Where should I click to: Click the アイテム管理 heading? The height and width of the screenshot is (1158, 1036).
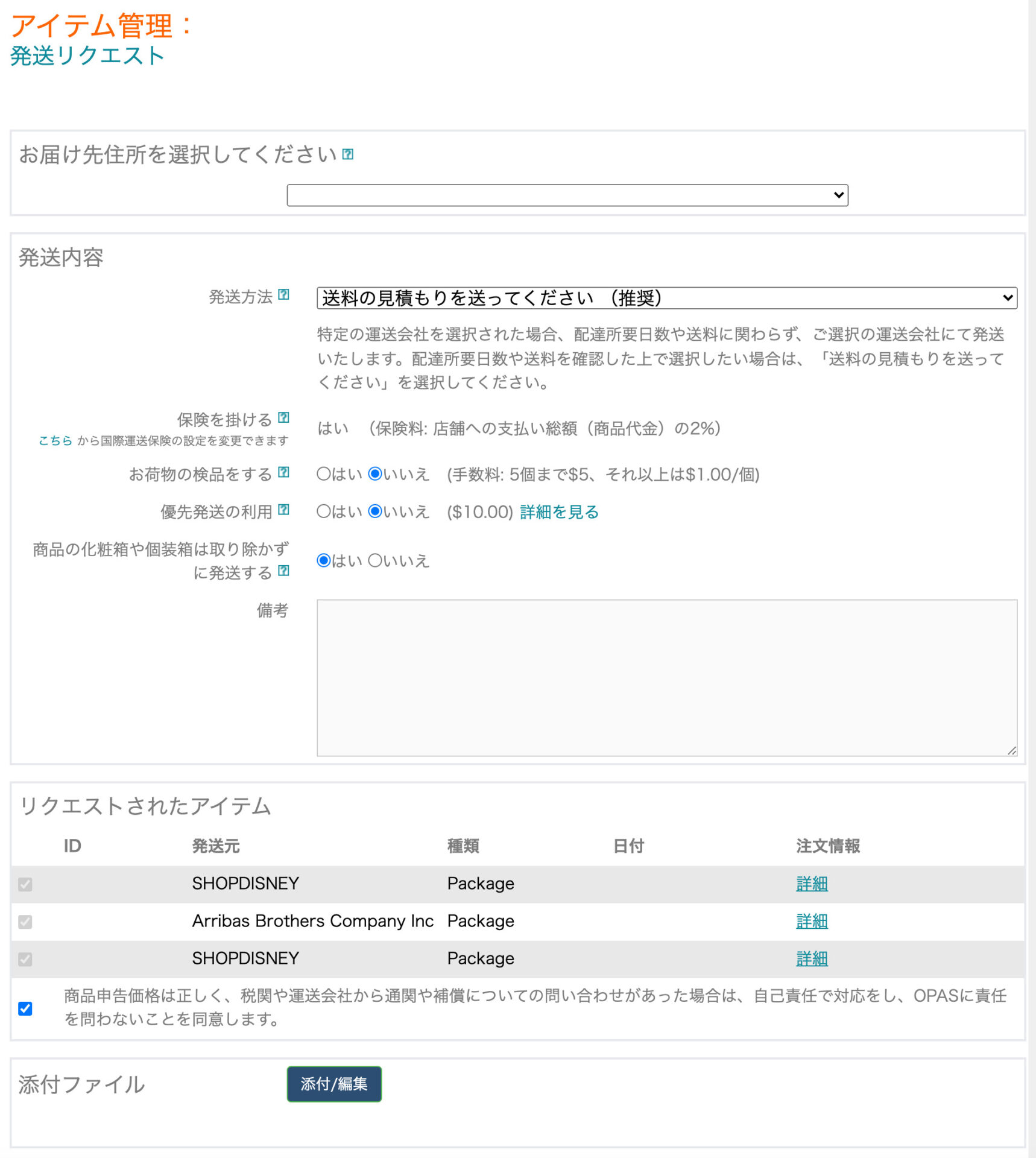[101, 26]
